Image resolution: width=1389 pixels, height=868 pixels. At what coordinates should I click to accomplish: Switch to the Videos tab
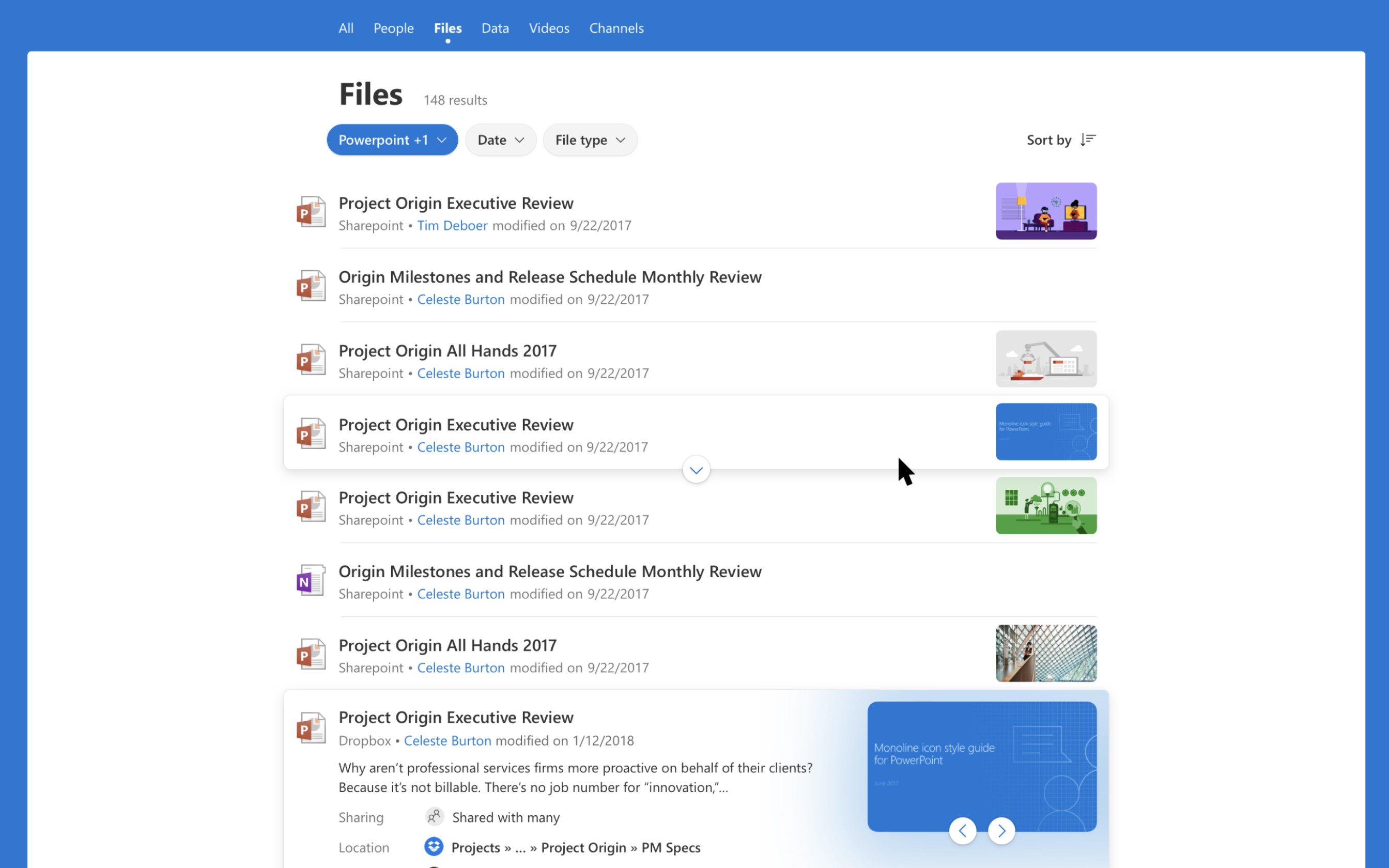click(x=549, y=28)
